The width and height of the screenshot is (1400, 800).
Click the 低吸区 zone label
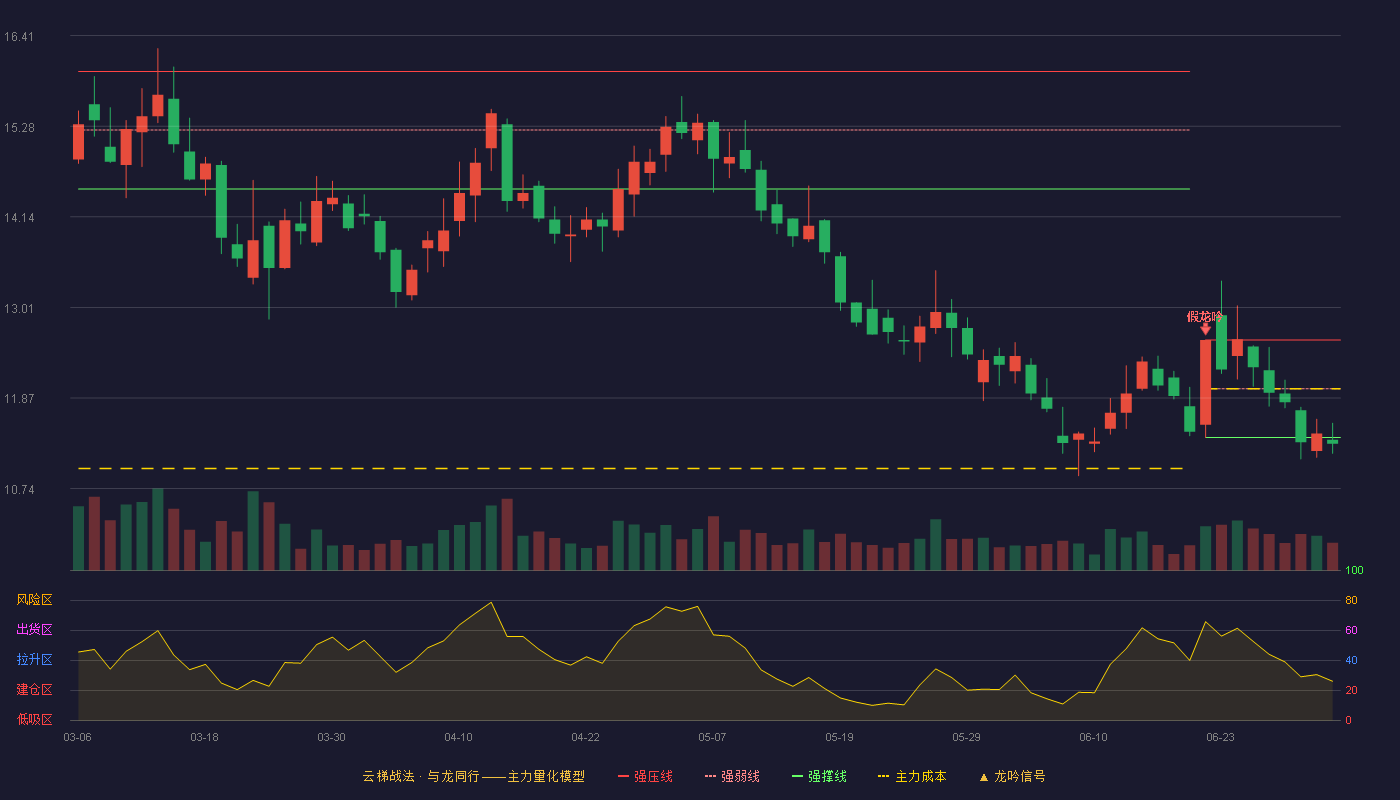34,720
